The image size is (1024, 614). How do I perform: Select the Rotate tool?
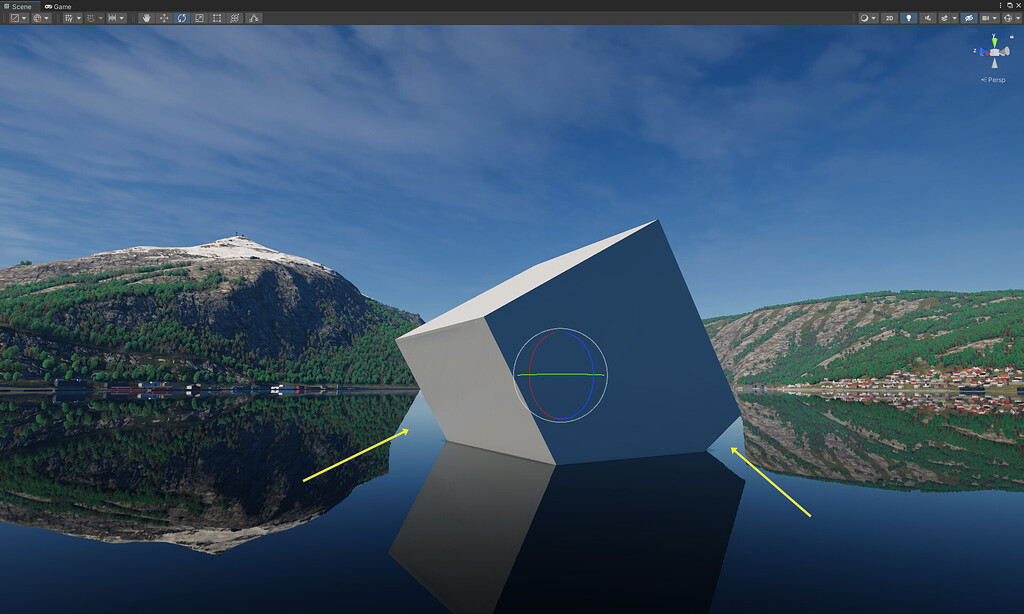[182, 17]
